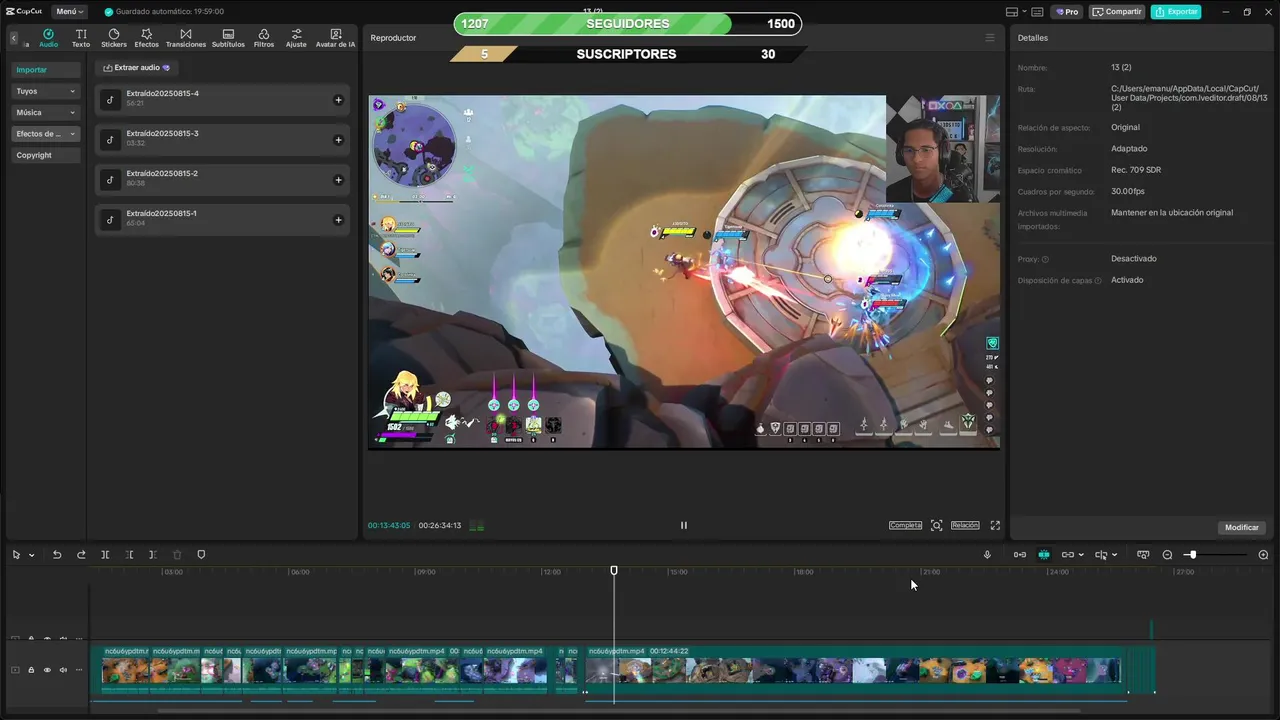Viewport: 1280px width, 720px height.
Task: Click the focus scan icon in the player
Action: [937, 525]
